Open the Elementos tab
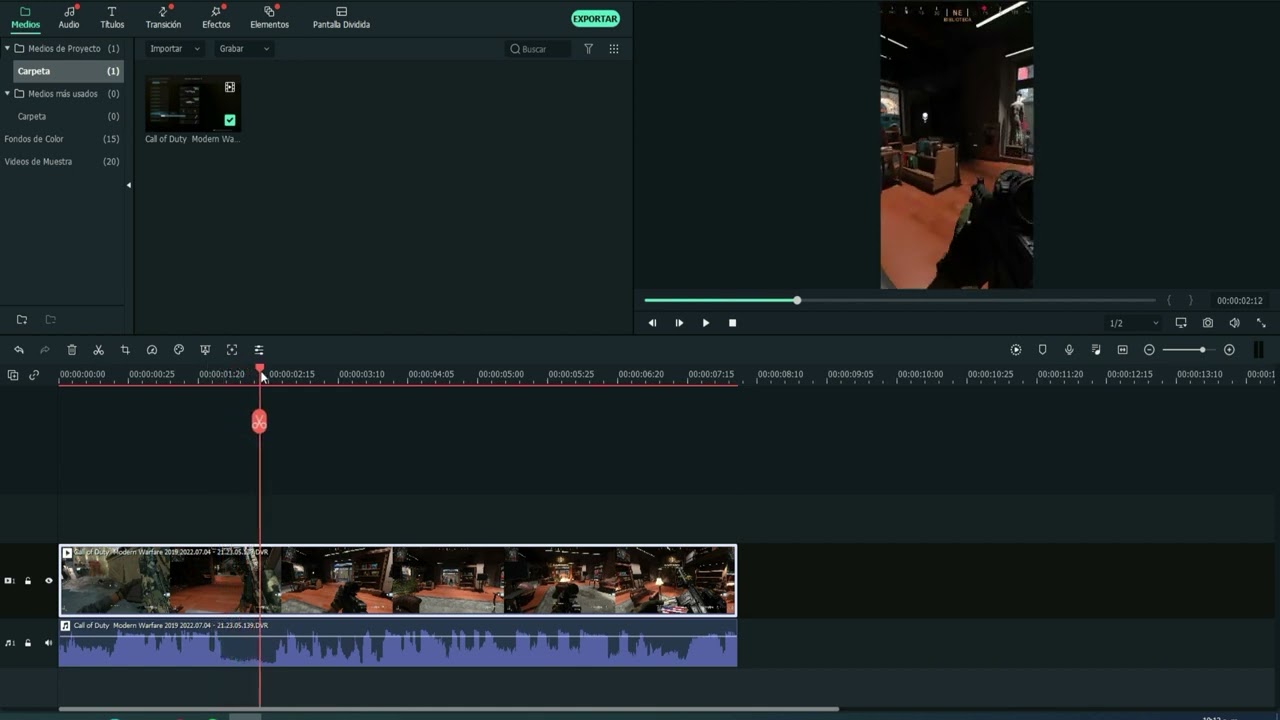1280x720 pixels. pos(269,17)
